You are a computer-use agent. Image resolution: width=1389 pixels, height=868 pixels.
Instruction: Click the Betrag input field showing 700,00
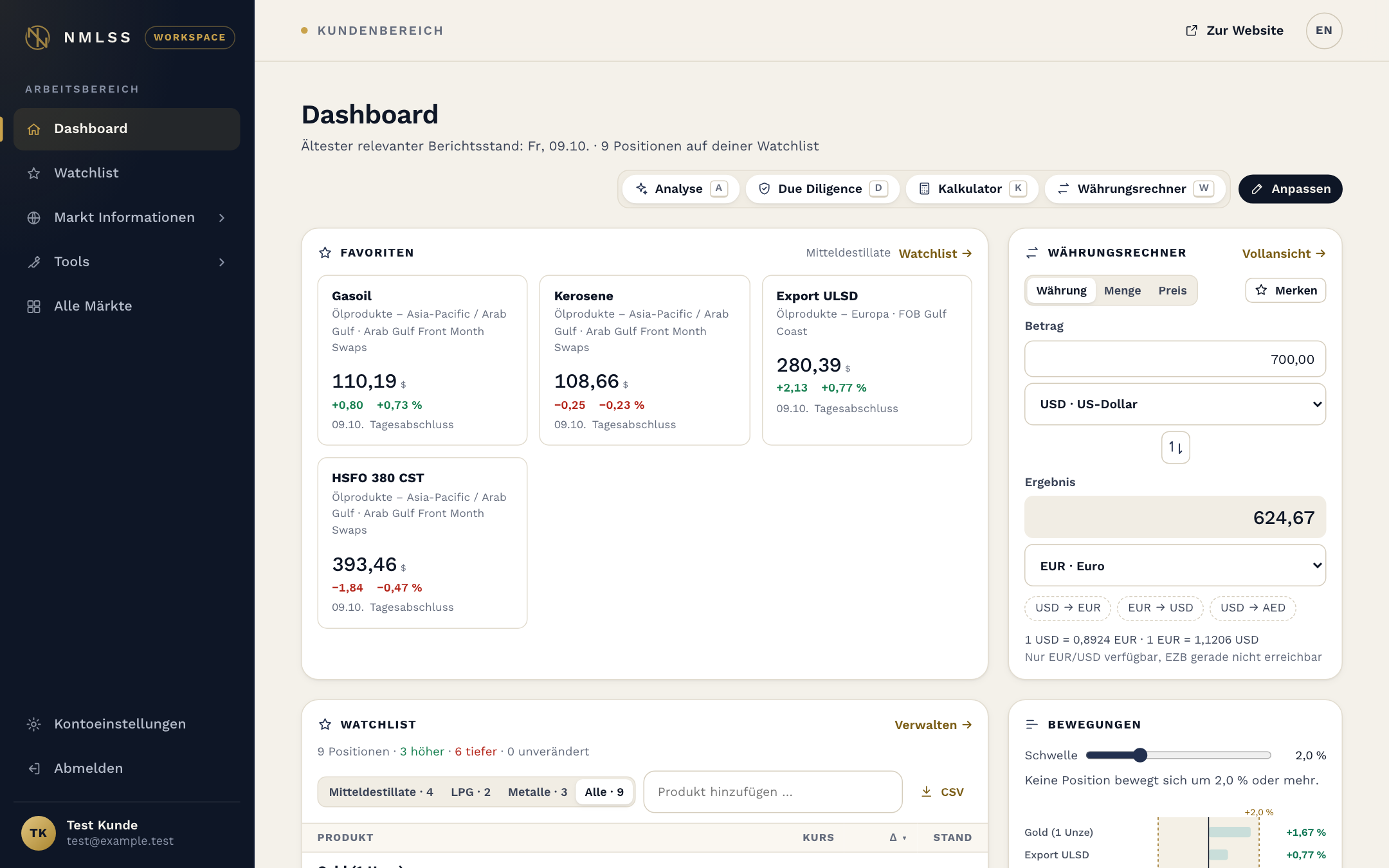coord(1176,359)
